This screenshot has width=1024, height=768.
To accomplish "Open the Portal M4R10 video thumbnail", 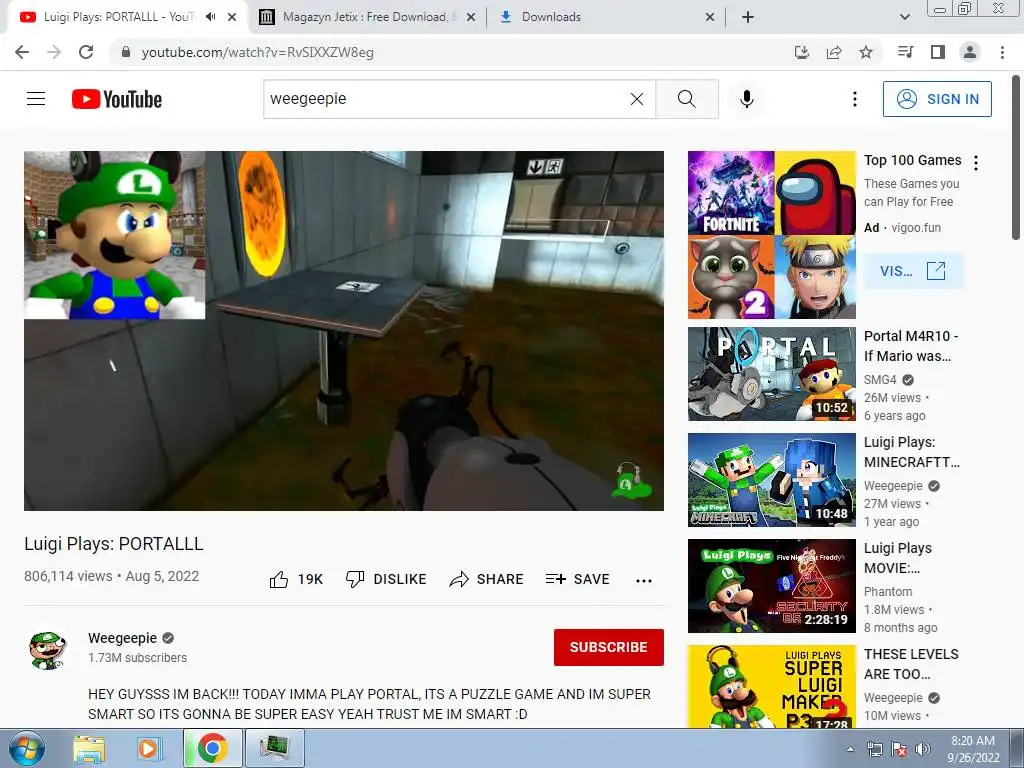I will pos(771,374).
